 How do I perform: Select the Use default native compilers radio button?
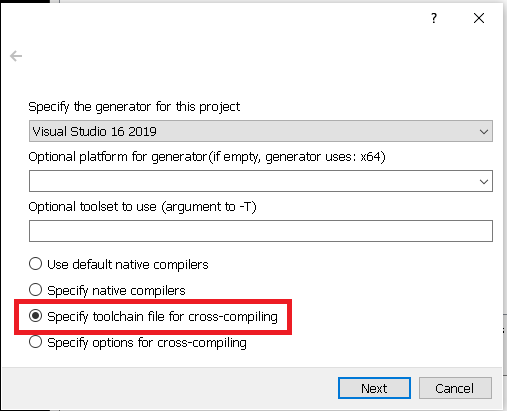tap(35, 264)
